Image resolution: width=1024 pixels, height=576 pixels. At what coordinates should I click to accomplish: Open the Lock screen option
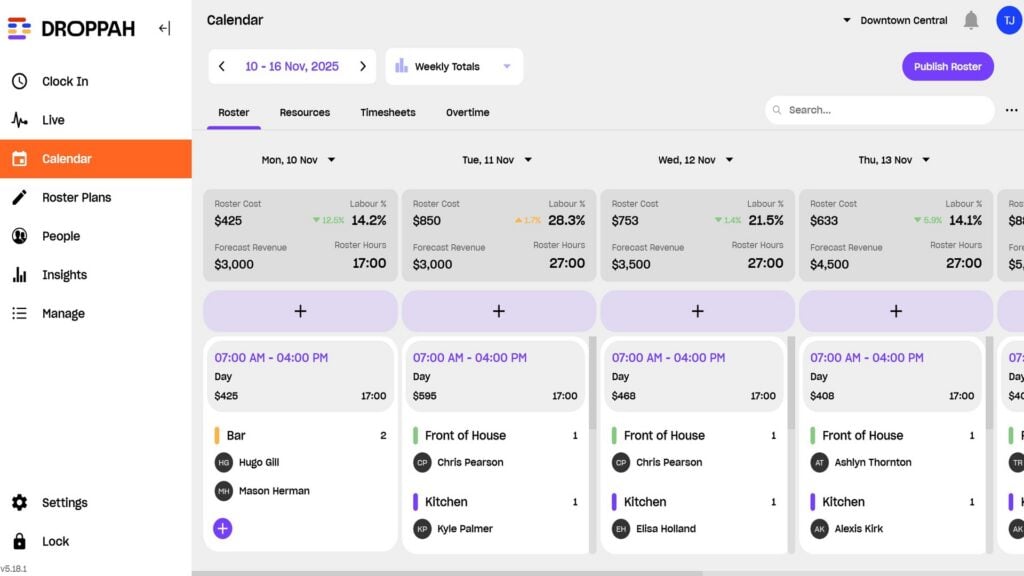[55, 541]
